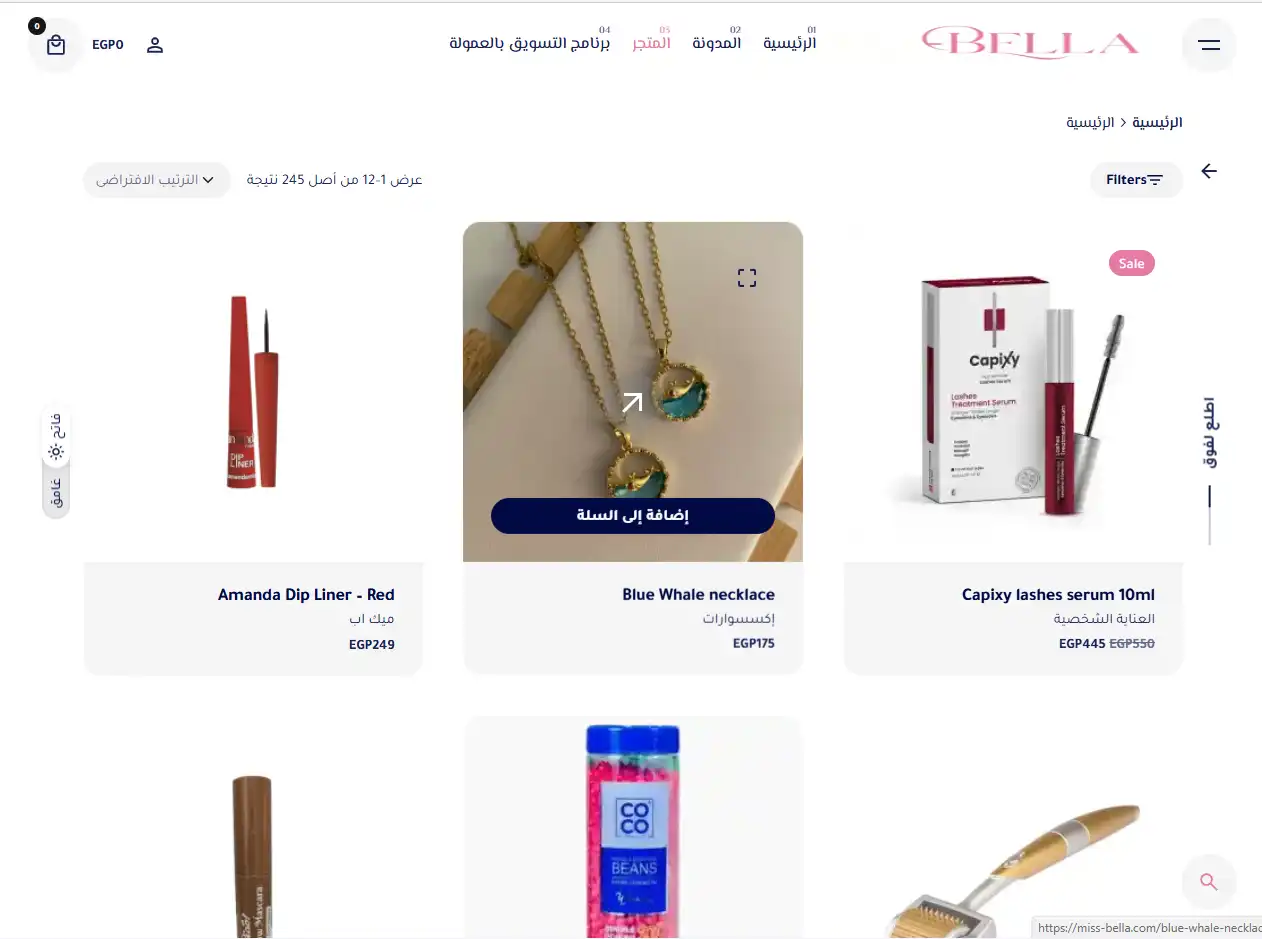Screen dimensions: 1262x939
Task: Switch to light mode (فاتح) toggle
Action: click(x=56, y=436)
